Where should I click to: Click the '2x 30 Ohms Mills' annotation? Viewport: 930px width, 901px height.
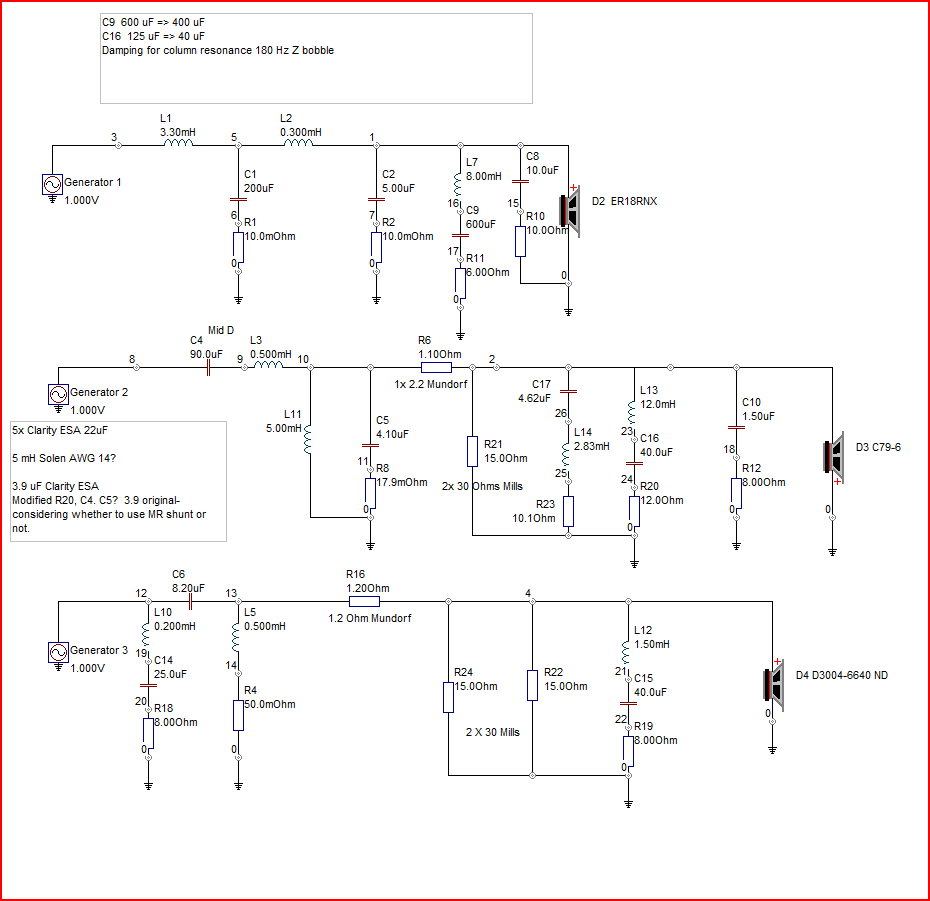pyautogui.click(x=482, y=486)
